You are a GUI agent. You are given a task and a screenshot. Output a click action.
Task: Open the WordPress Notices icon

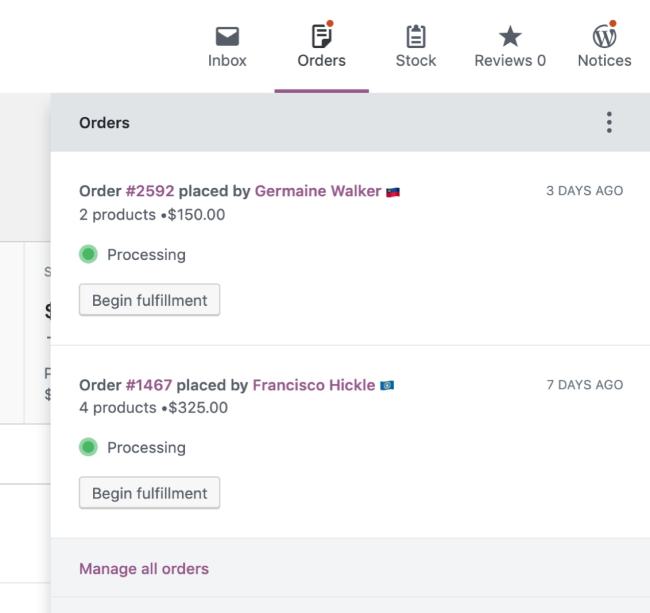[604, 37]
